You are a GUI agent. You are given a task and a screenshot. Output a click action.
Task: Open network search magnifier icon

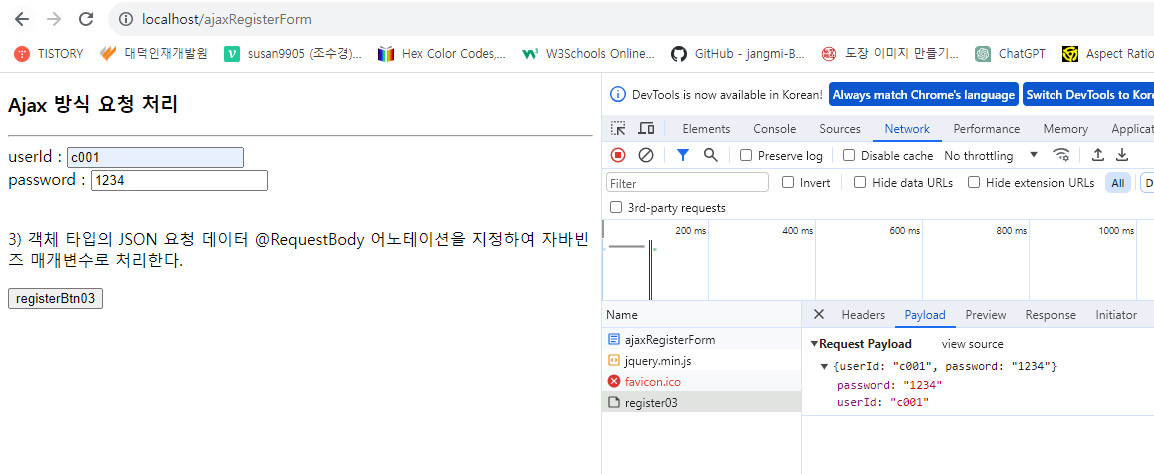[710, 155]
